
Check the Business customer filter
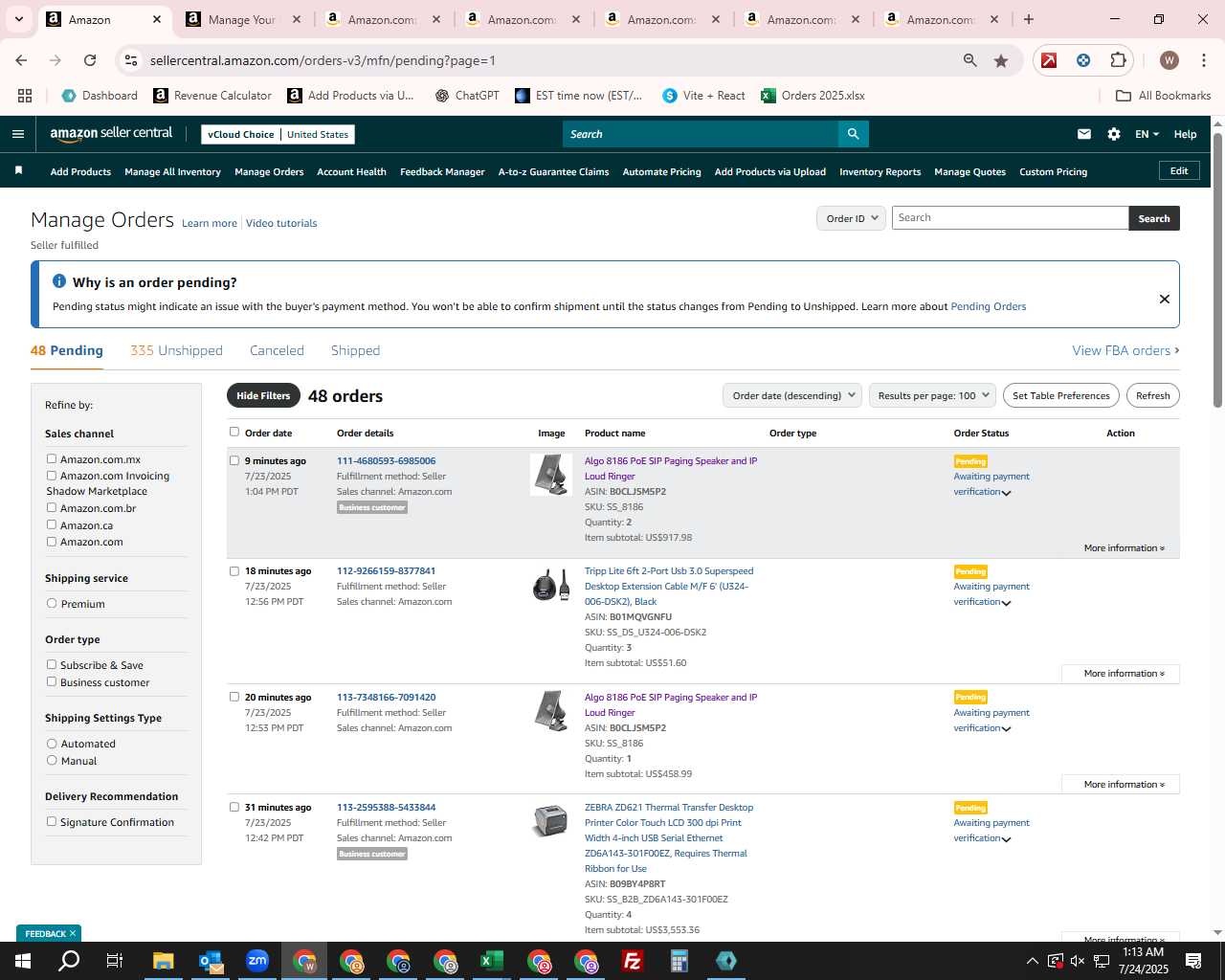(52, 681)
